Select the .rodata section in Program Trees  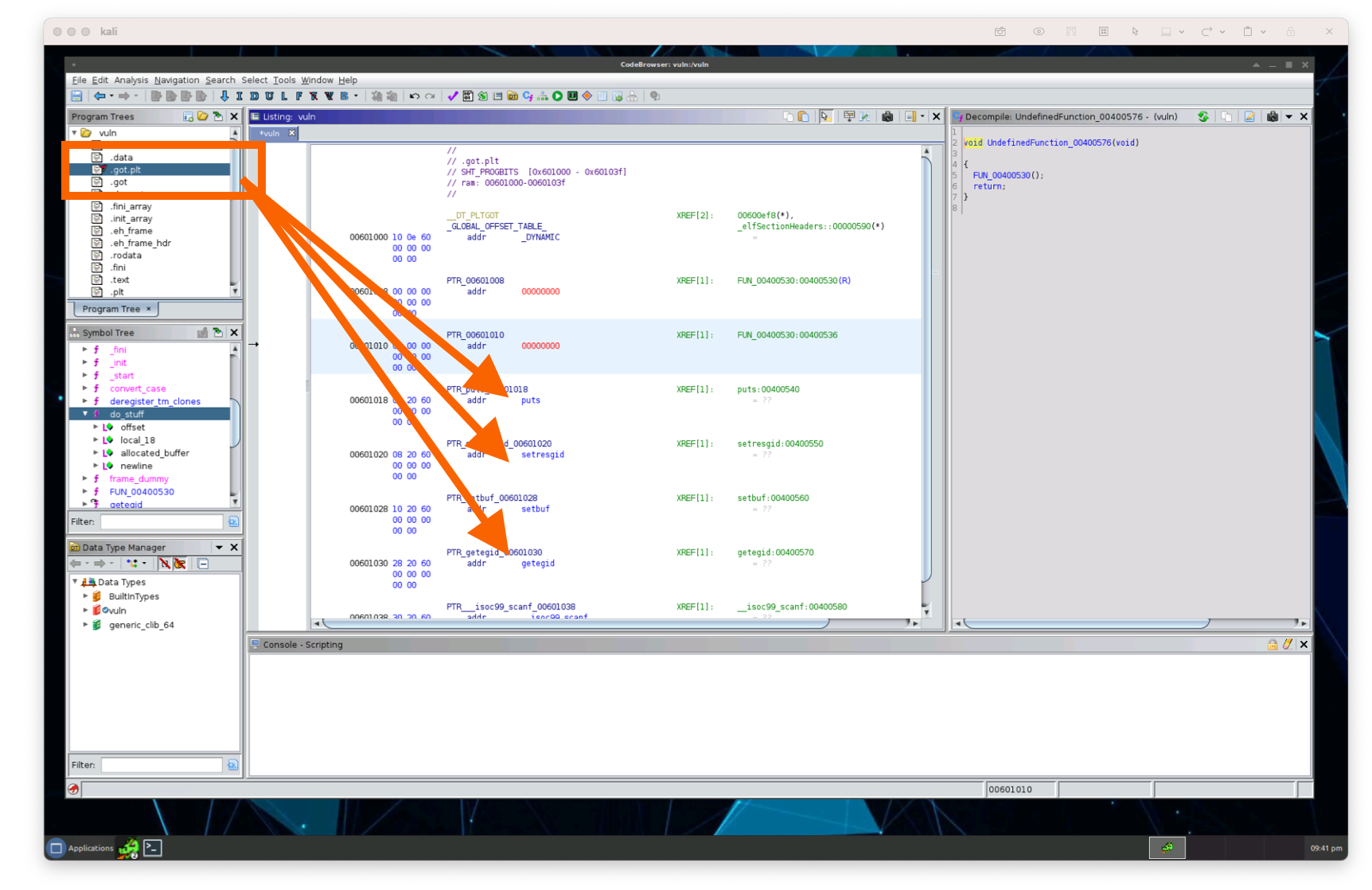(x=126, y=256)
